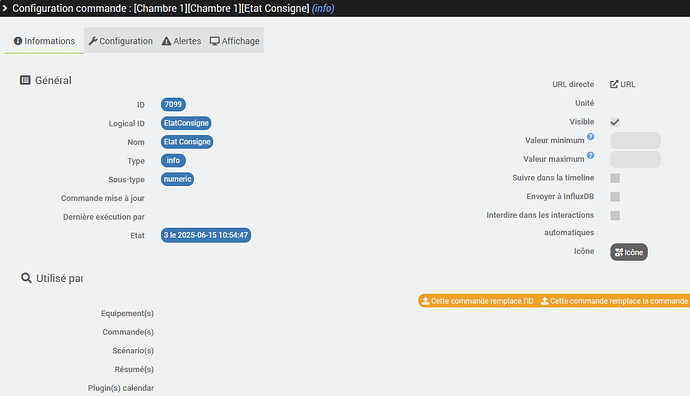Click the chevron arrow beside Configuration commande title

point(5,8)
